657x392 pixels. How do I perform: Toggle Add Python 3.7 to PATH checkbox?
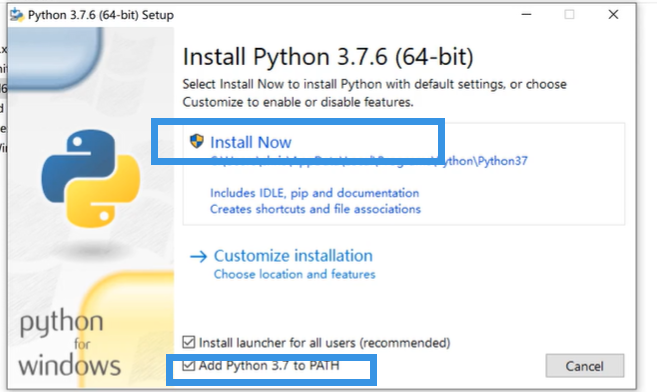click(x=189, y=365)
